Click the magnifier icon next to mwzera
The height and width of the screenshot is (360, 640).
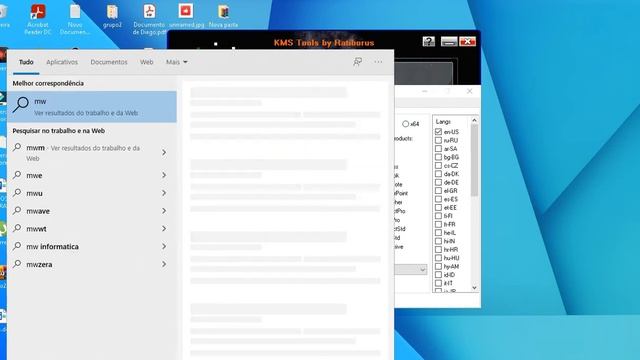point(17,264)
